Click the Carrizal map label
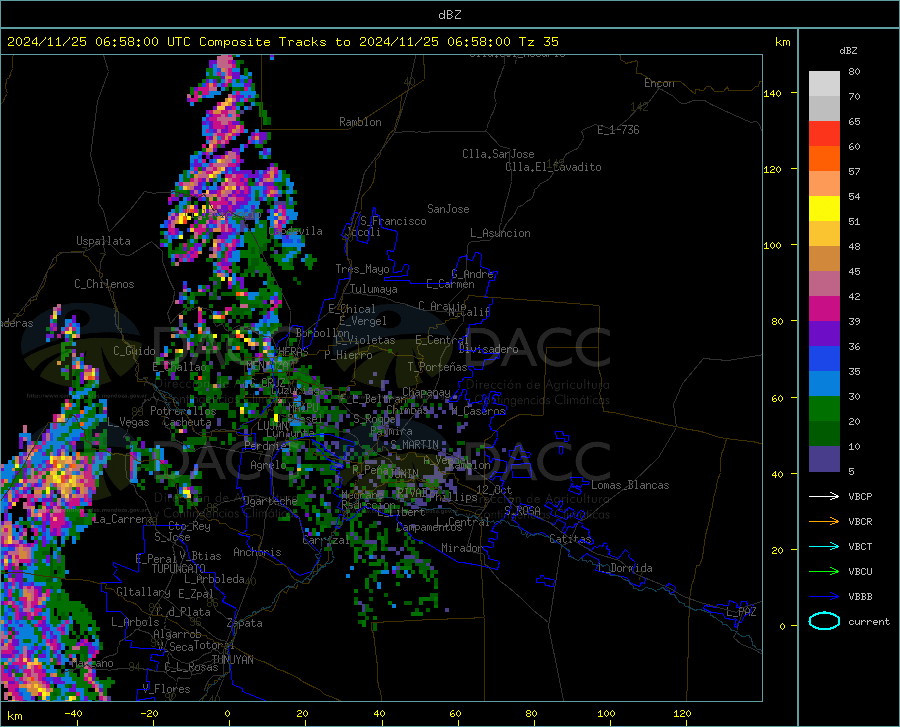Viewport: 900px width, 727px height. (325, 541)
